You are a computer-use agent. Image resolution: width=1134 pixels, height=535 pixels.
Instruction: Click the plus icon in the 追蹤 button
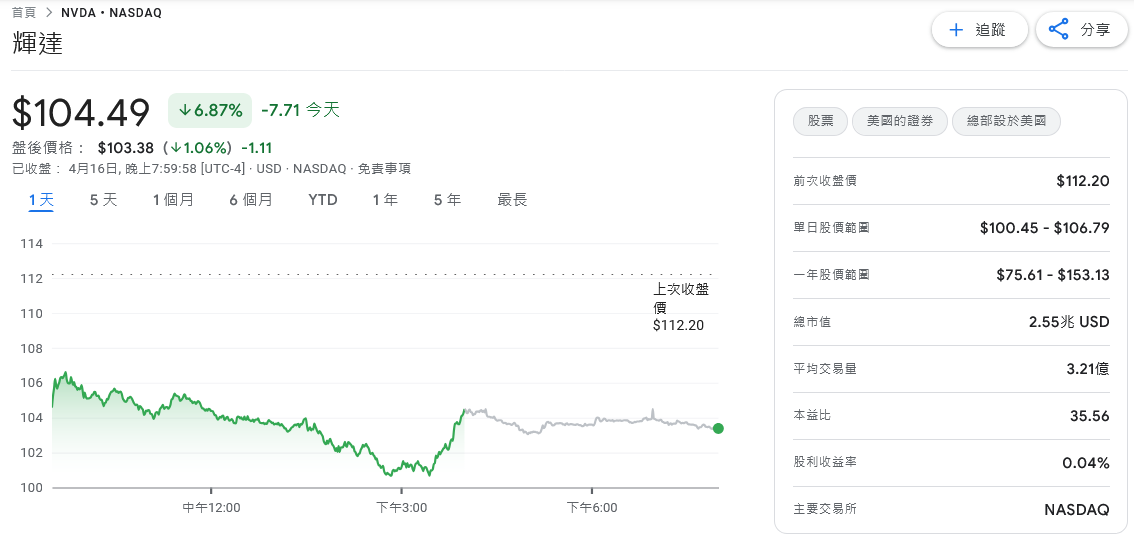pyautogui.click(x=956, y=30)
